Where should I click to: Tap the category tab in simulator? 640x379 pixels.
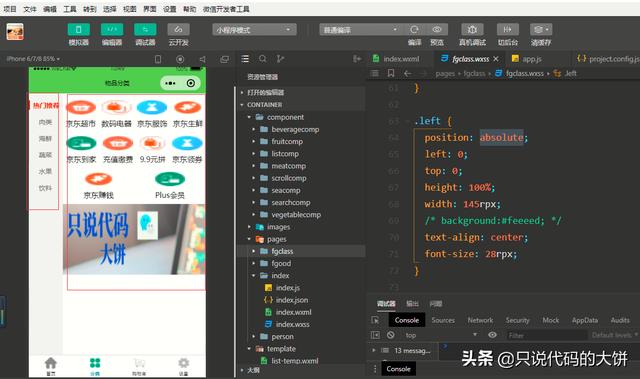pos(95,366)
